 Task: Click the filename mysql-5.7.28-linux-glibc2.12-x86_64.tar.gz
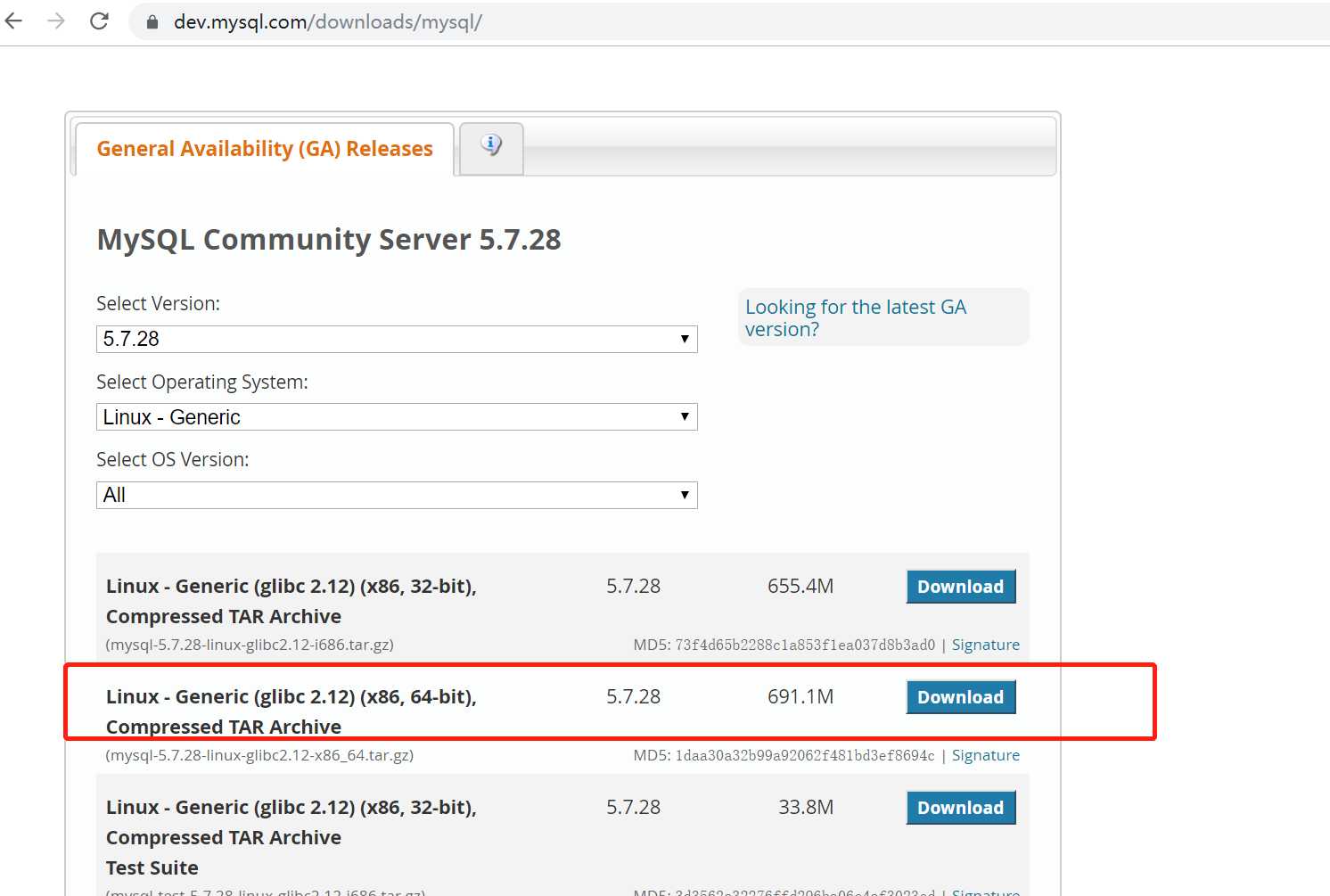[259, 755]
